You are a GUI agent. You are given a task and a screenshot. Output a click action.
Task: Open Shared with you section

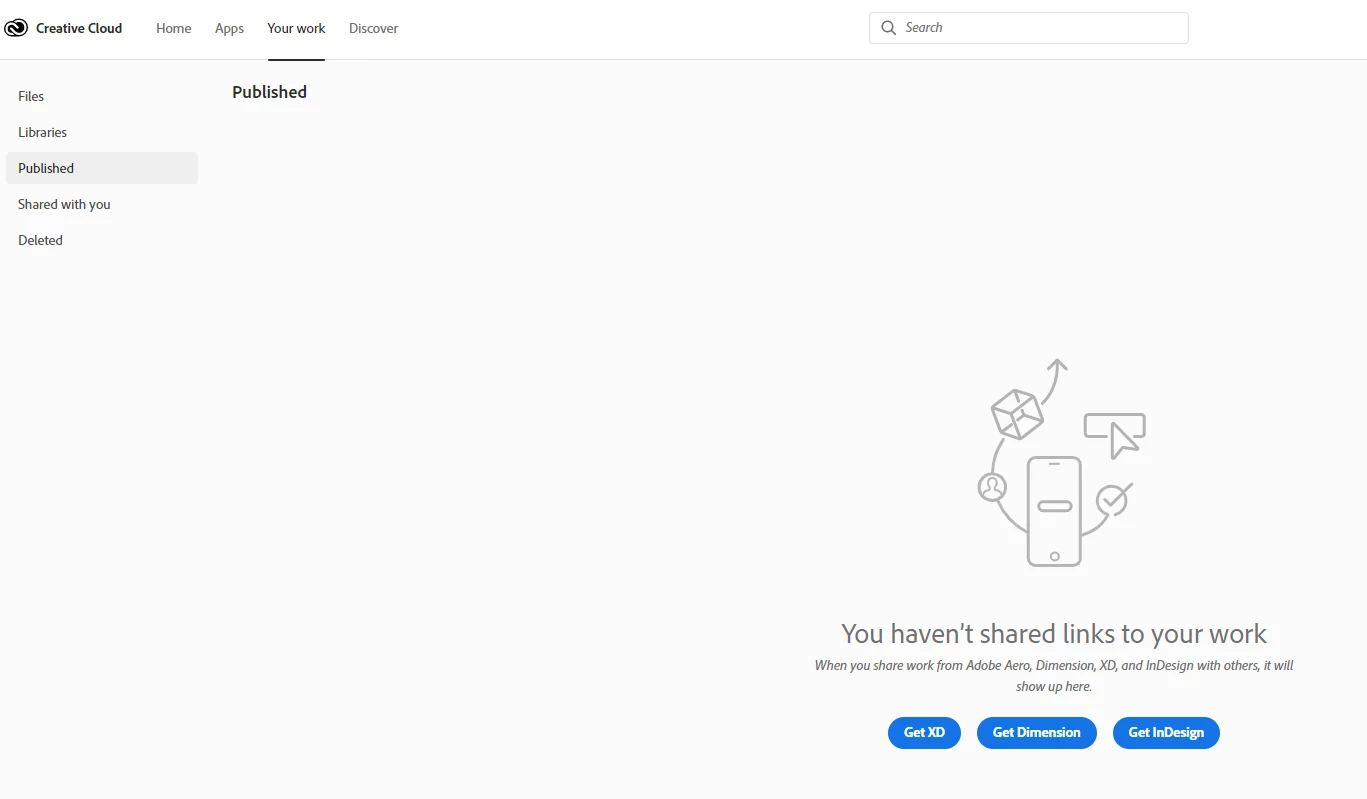click(102, 204)
